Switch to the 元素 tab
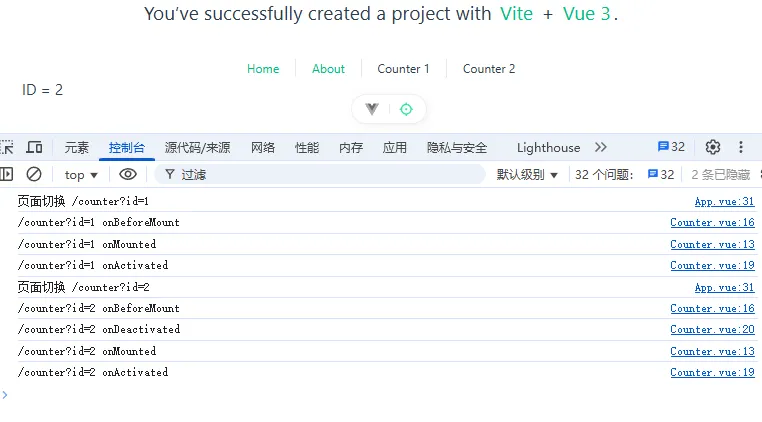762x422 pixels. [x=77, y=148]
